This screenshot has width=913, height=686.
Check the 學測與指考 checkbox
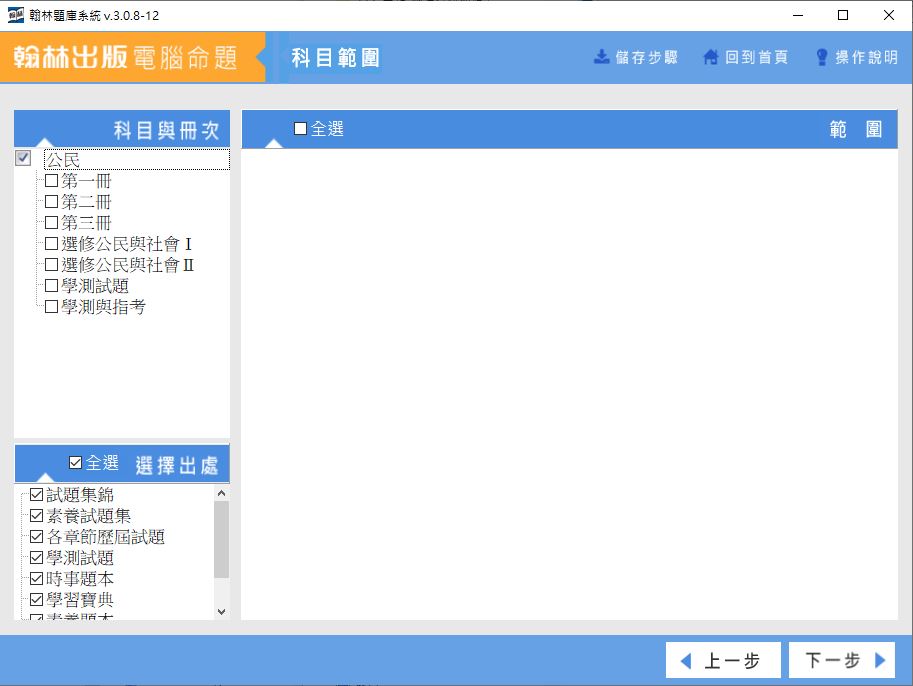click(x=51, y=306)
